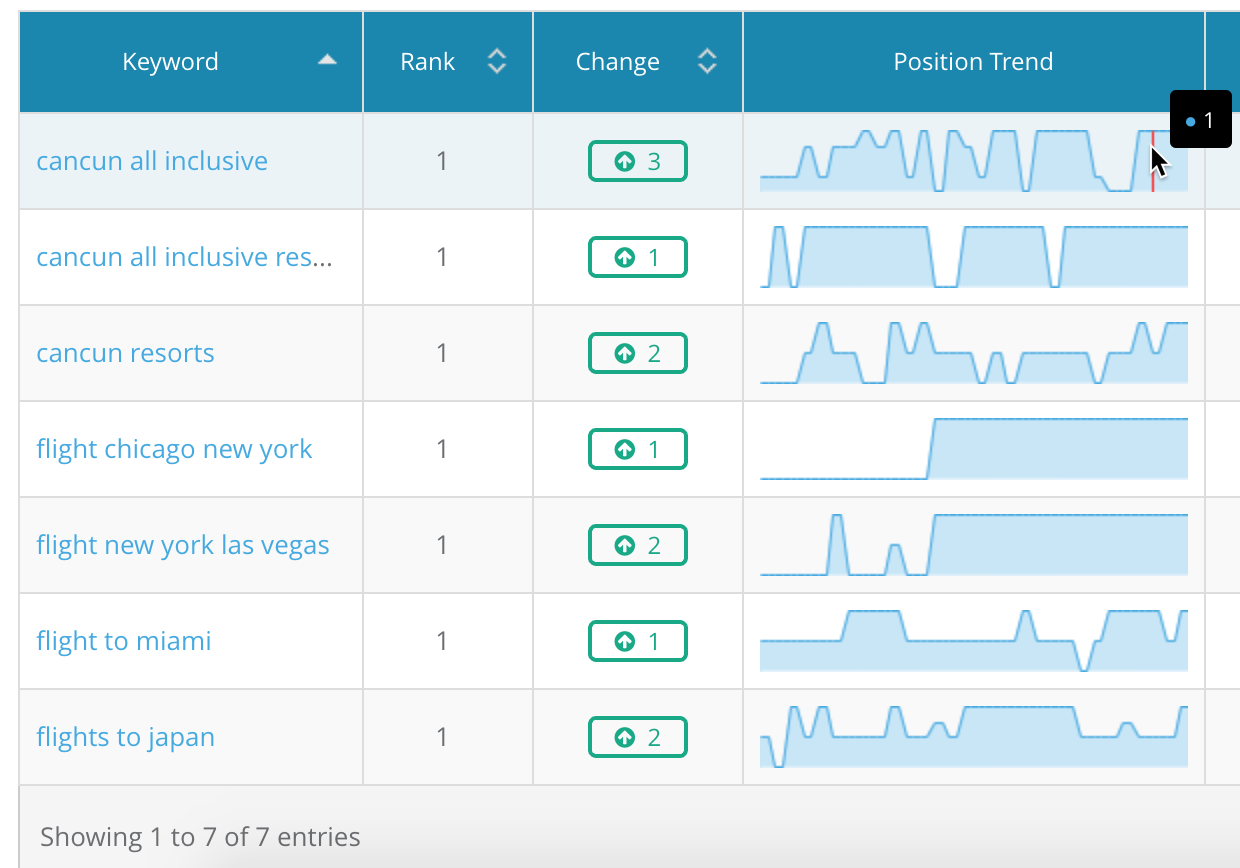Sort by Change column arrows
The height and width of the screenshot is (868, 1240).
(x=706, y=62)
